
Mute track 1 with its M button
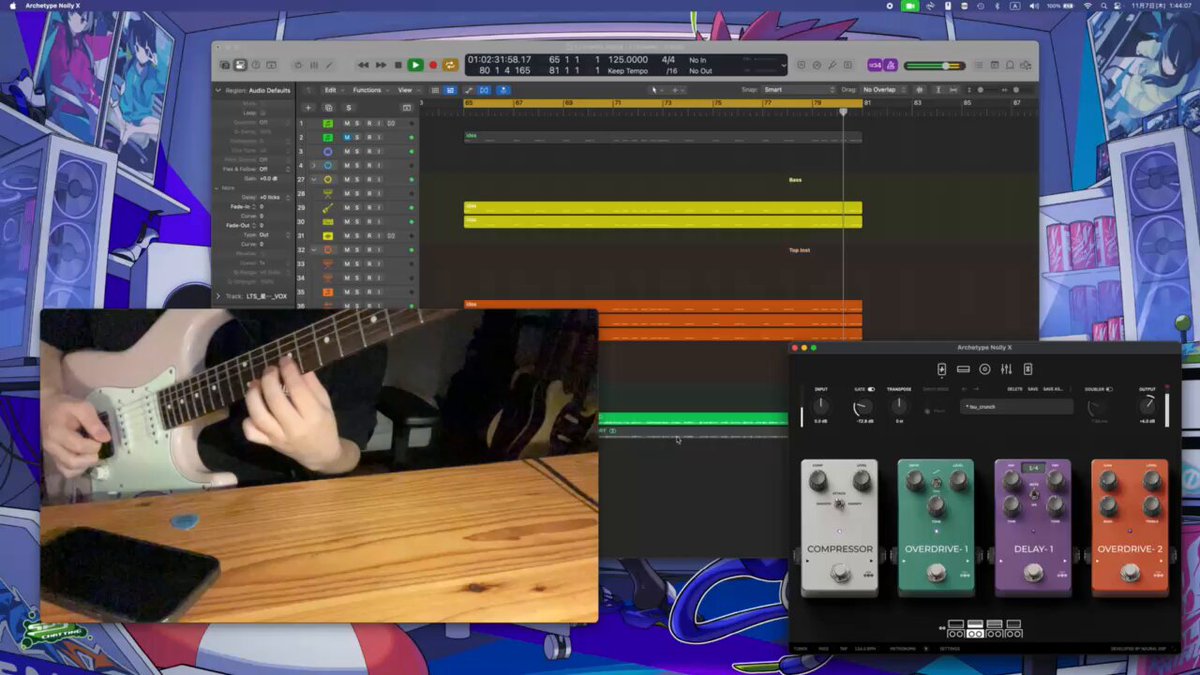[347, 123]
